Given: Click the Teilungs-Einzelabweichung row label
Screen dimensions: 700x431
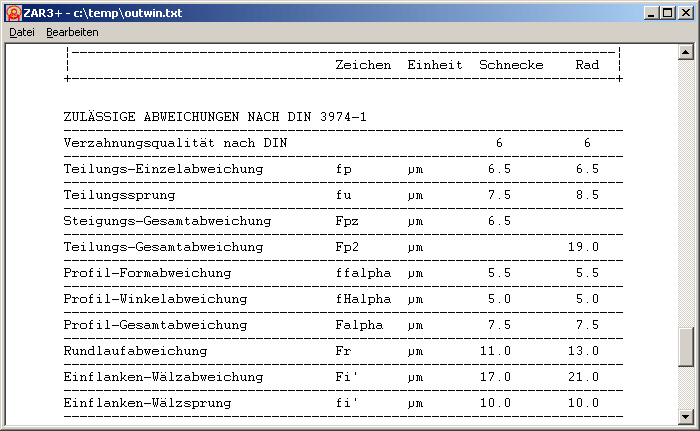Looking at the screenshot, I should pos(163,169).
